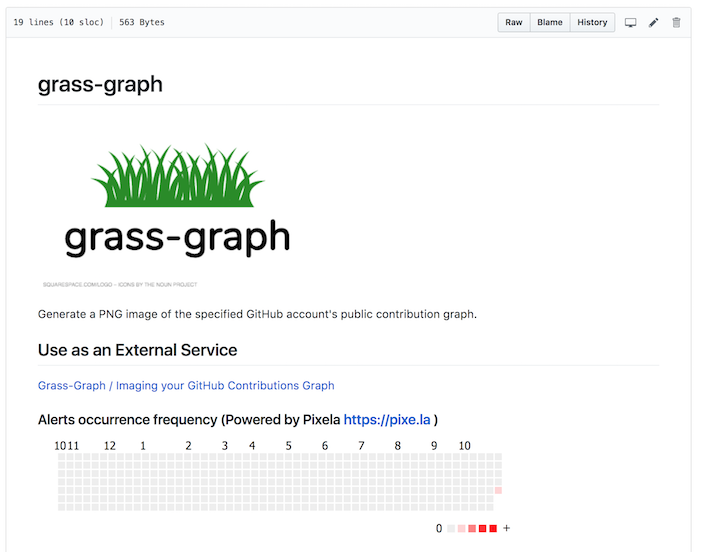Image resolution: width=702 pixels, height=552 pixels.
Task: Click the month label '8' on graph
Action: 397,445
